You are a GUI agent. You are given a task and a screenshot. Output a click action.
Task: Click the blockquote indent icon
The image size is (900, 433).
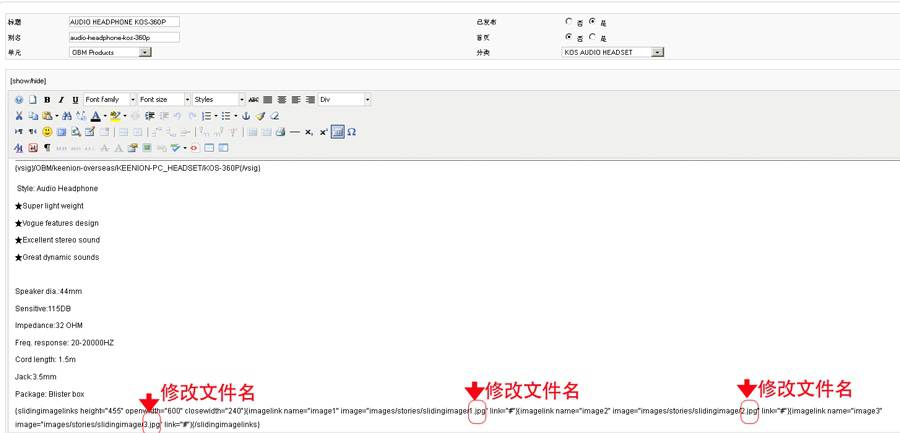coord(150,116)
